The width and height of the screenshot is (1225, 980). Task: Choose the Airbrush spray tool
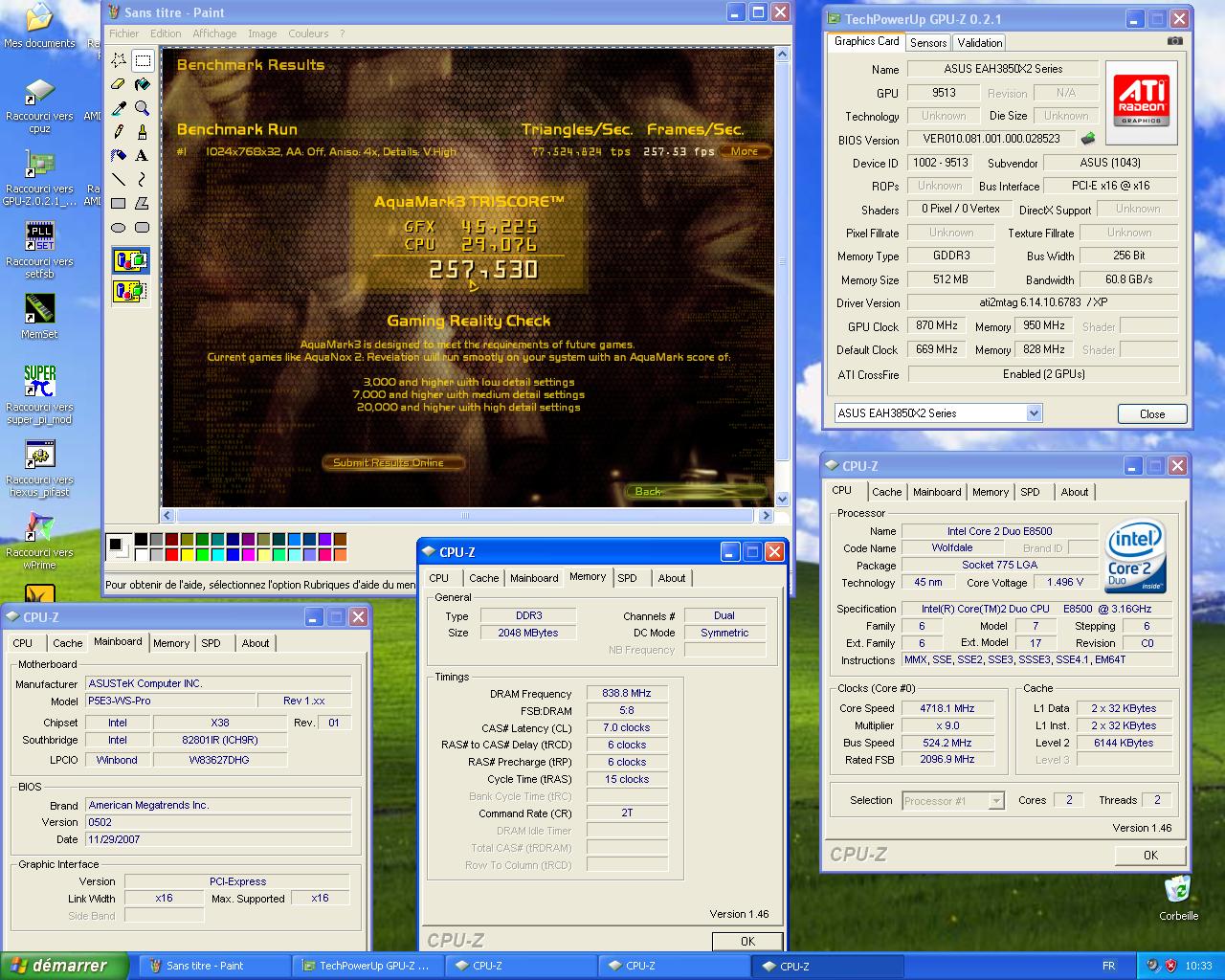click(x=119, y=155)
